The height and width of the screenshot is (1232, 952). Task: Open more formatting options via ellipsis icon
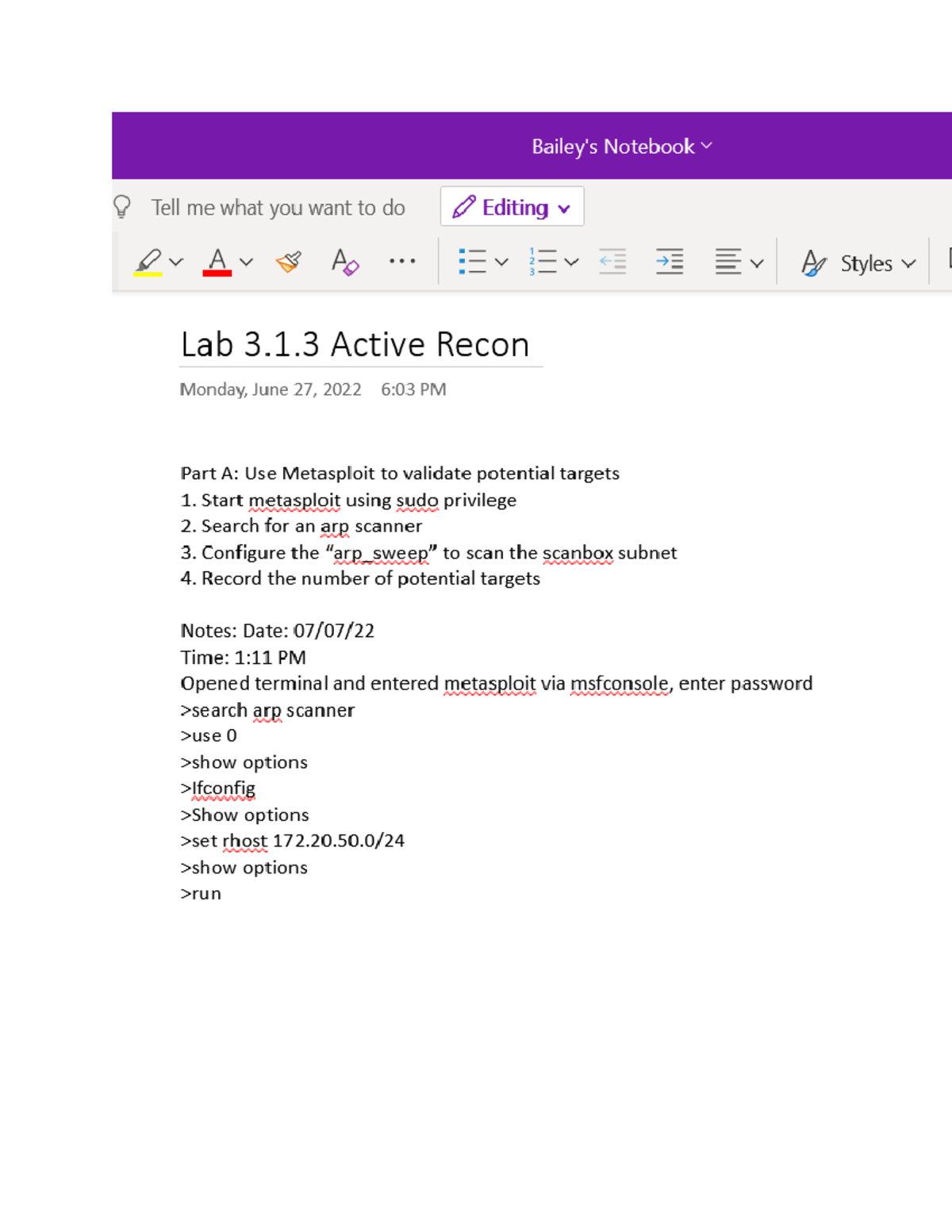pyautogui.click(x=403, y=261)
